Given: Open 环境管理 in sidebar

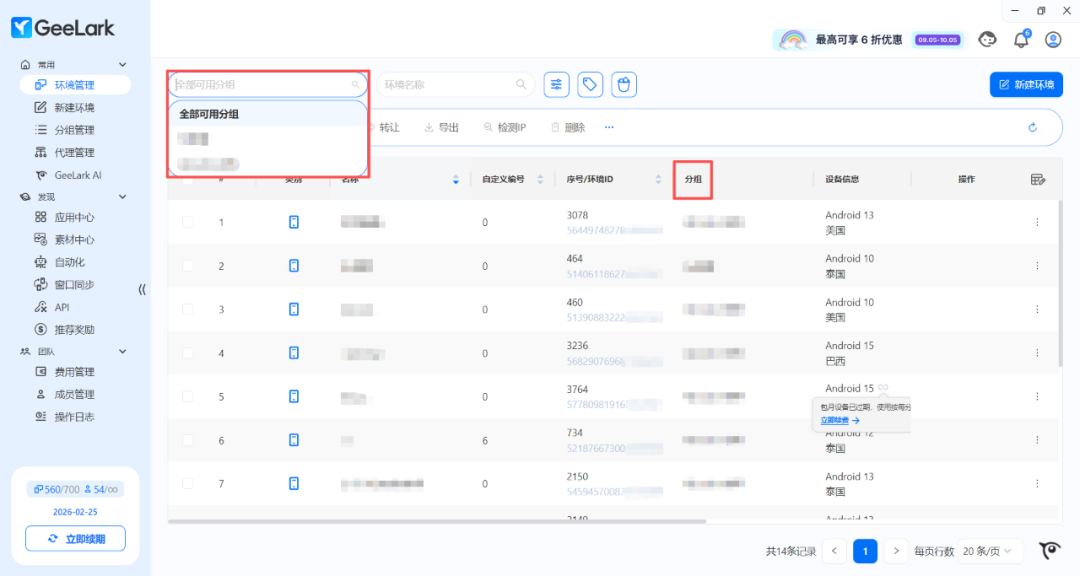Looking at the screenshot, I should pyautogui.click(x=75, y=85).
